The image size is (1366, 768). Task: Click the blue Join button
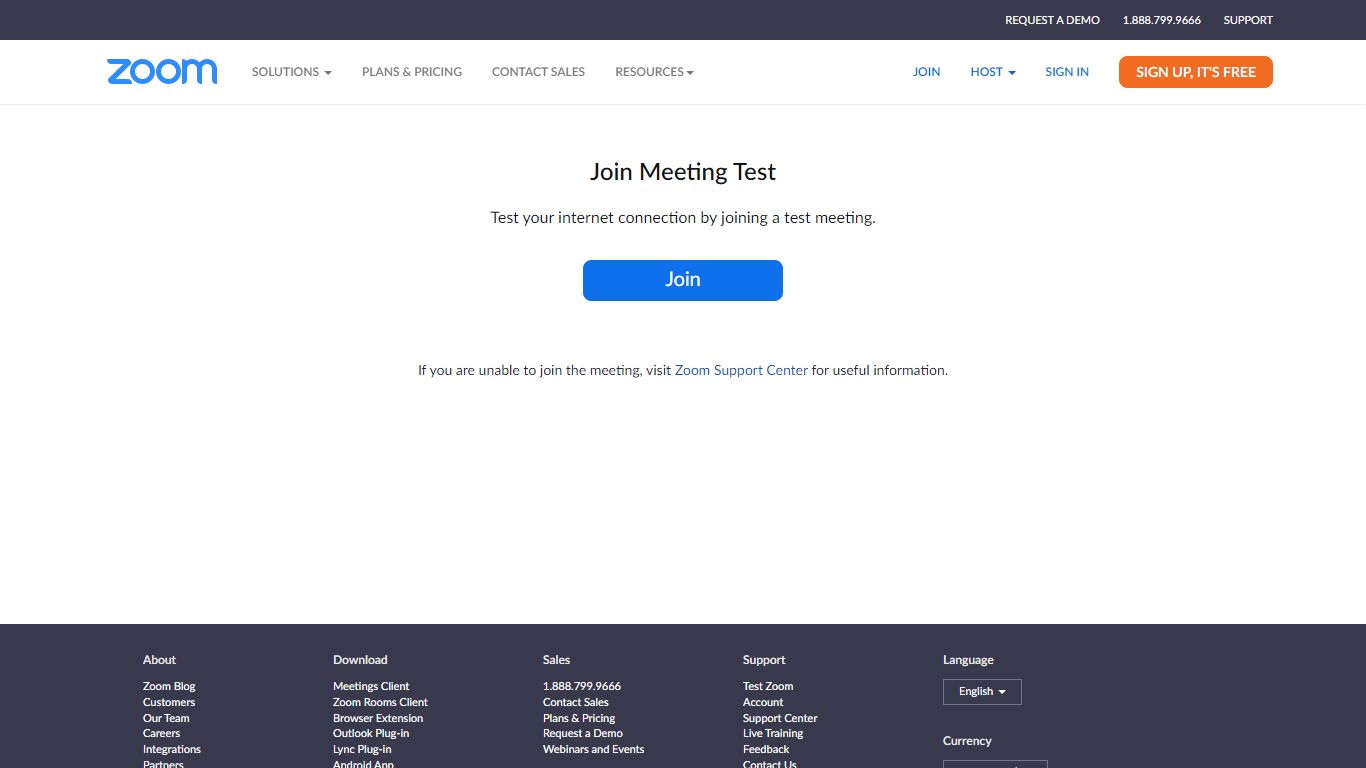click(683, 280)
